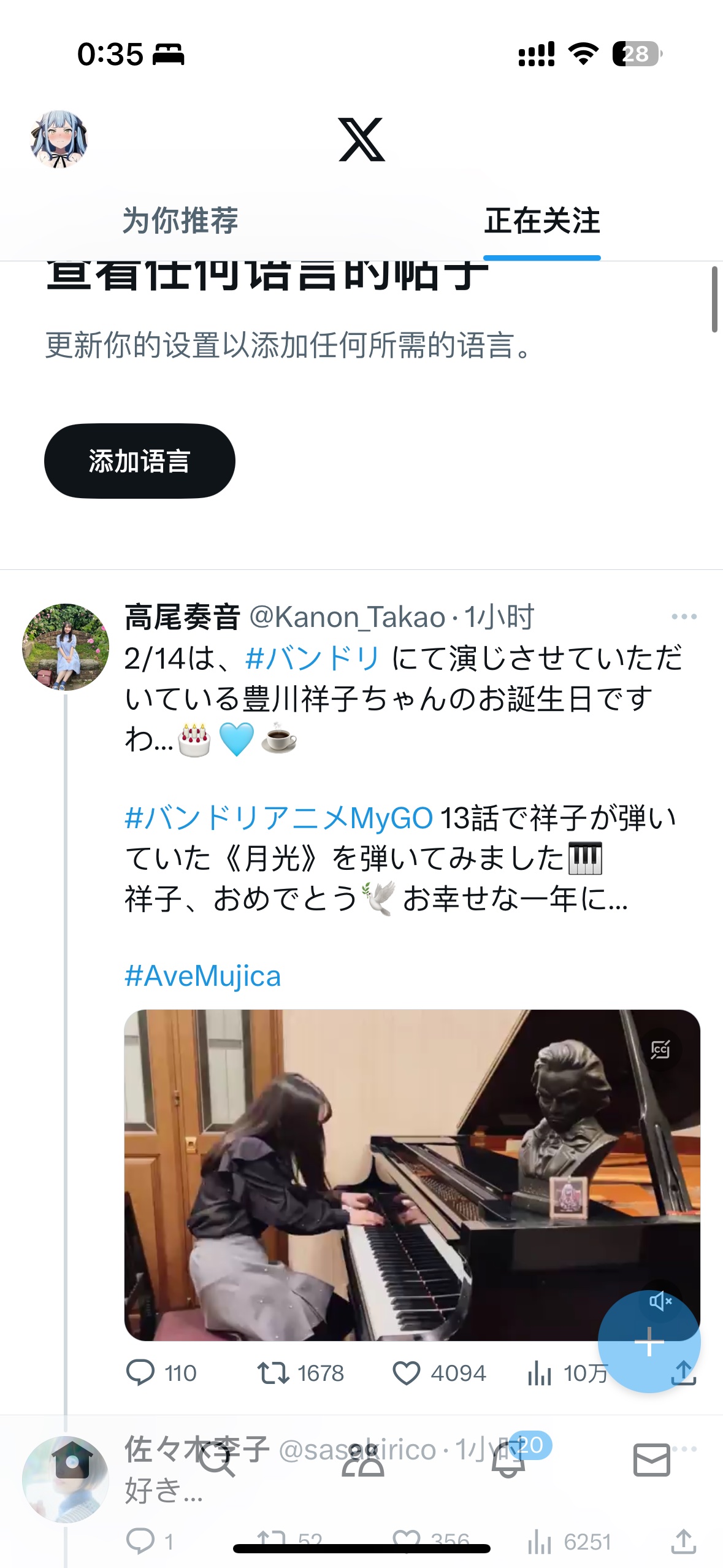
Task: Tap the X logo in the header
Action: (362, 139)
